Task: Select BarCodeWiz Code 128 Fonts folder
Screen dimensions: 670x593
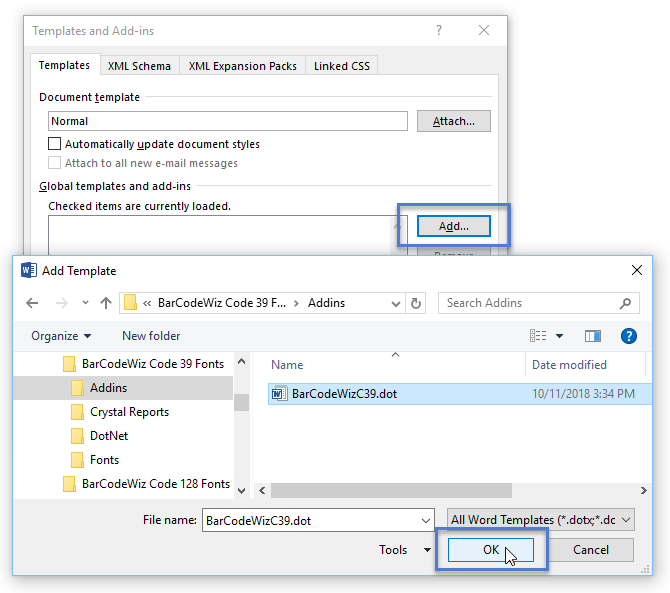Action: click(156, 484)
